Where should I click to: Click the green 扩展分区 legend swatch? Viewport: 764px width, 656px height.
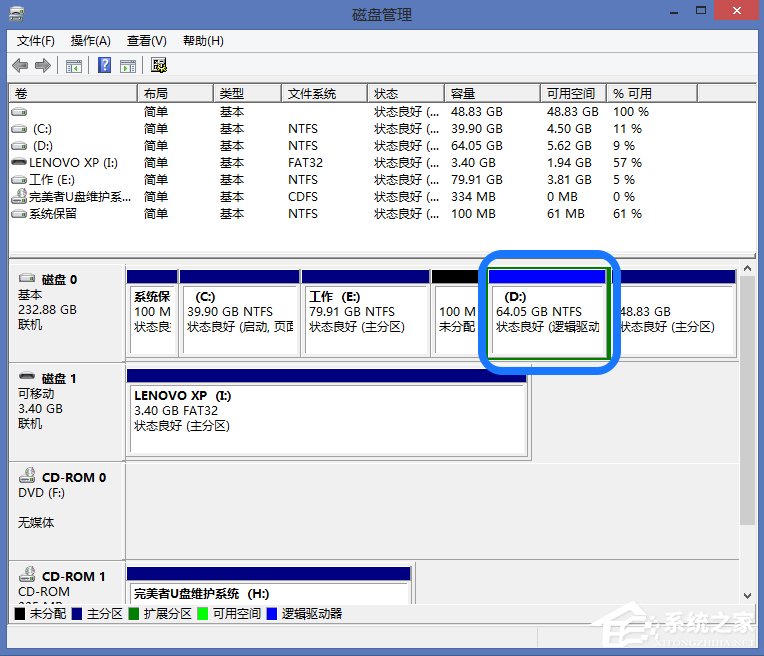point(134,614)
